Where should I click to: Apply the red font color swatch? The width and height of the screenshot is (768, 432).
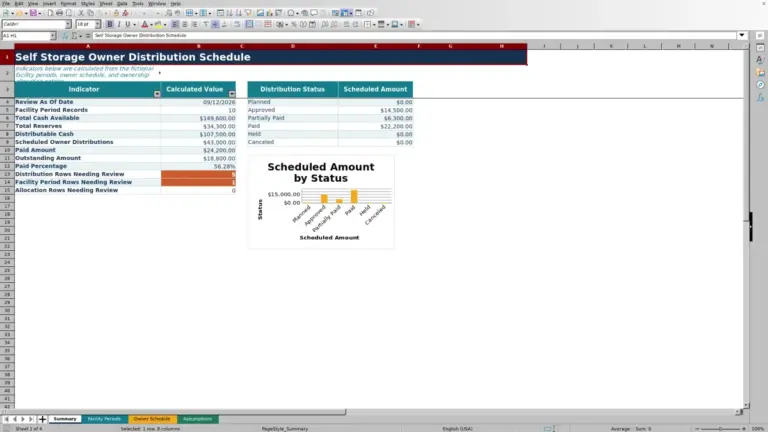144,24
